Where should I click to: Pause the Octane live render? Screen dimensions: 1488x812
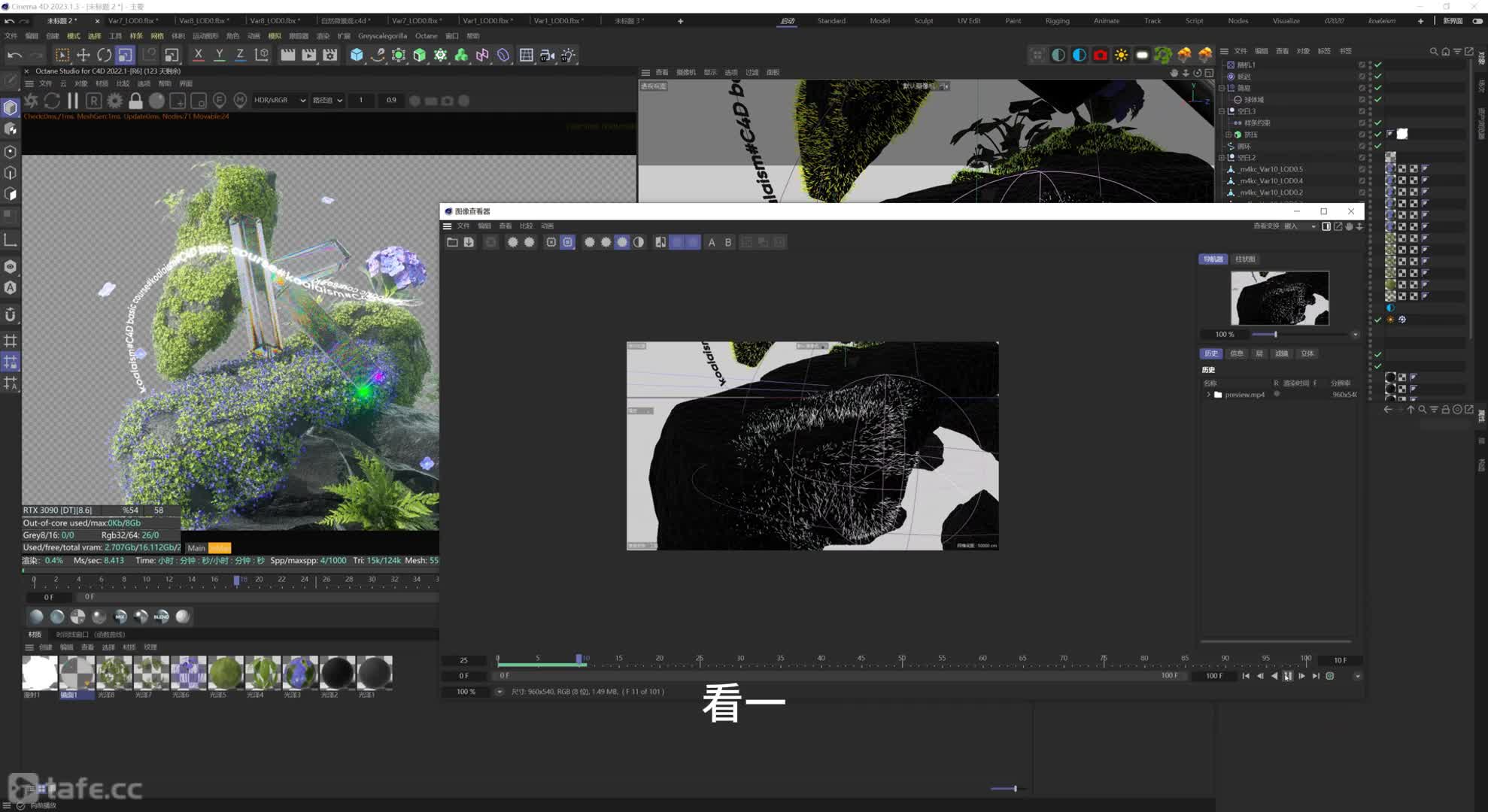(73, 100)
